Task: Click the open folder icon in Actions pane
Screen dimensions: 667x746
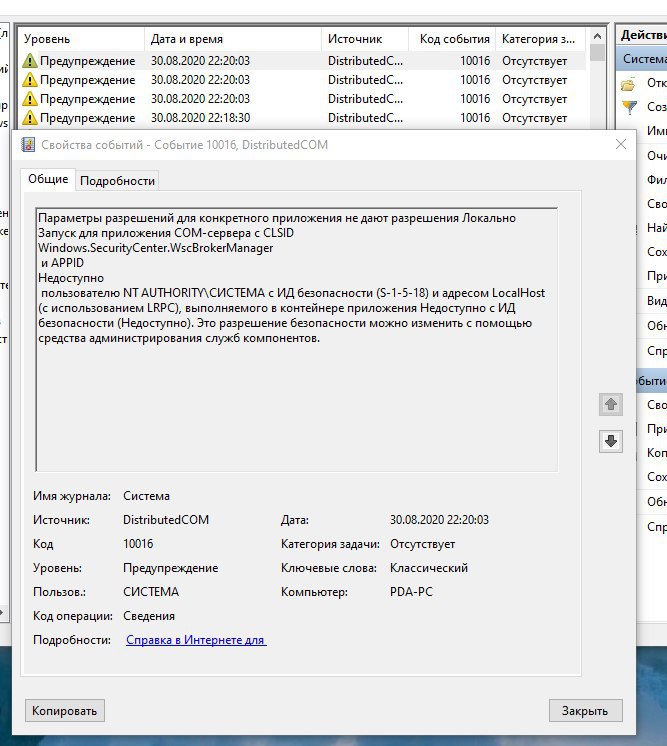Action: pos(628,84)
